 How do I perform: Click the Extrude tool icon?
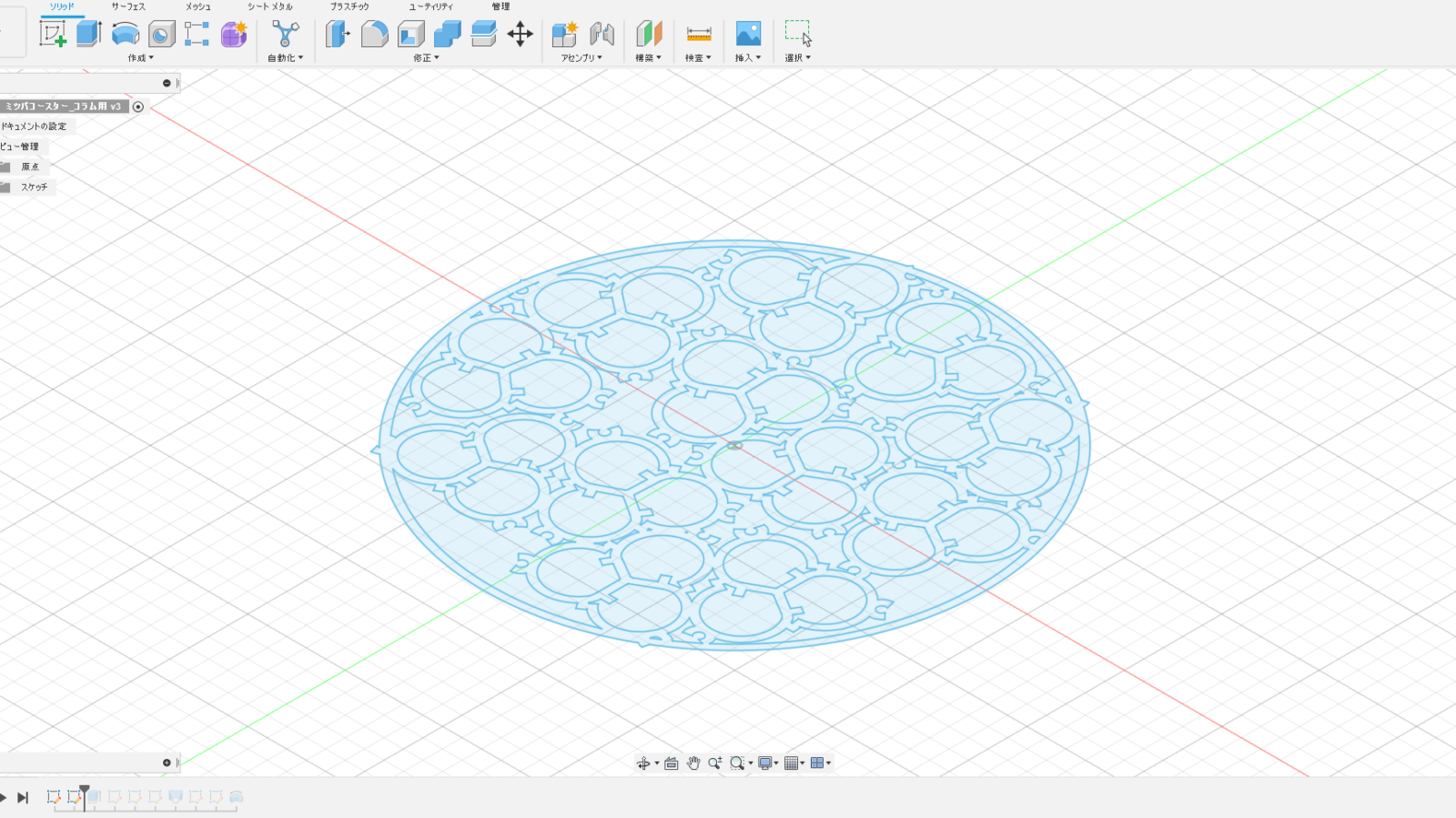88,35
